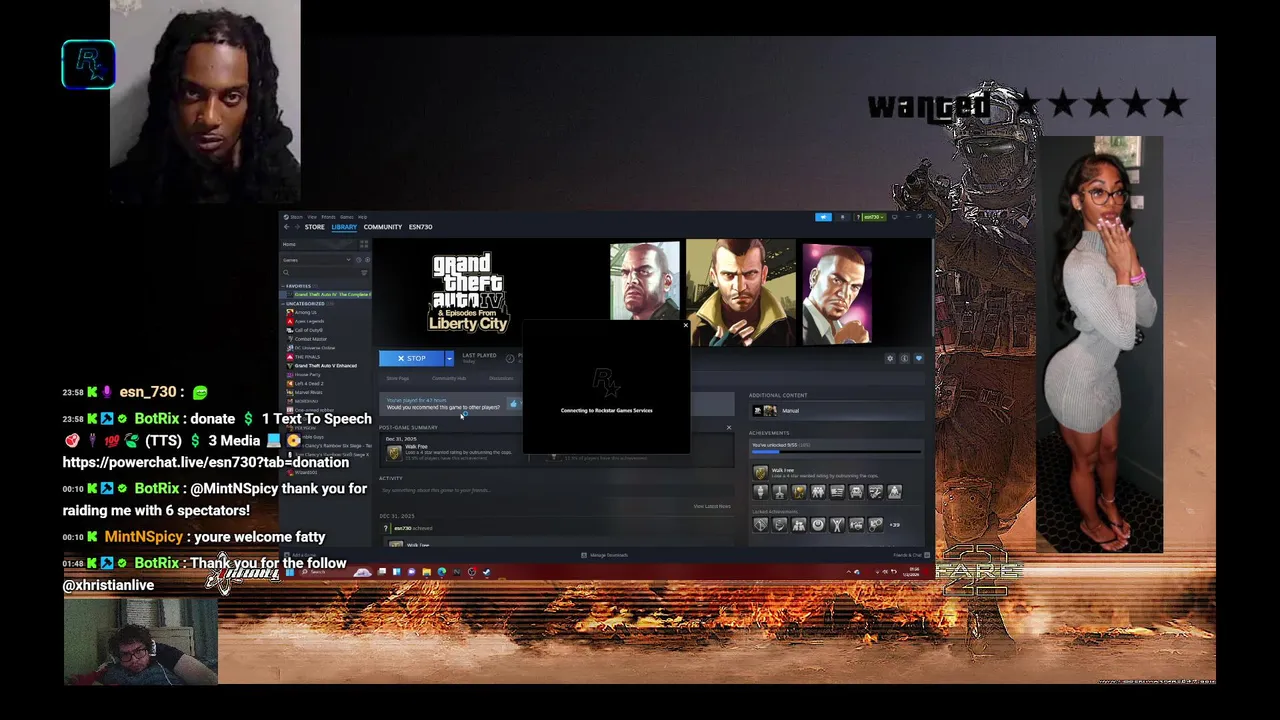Image resolution: width=1280 pixels, height=720 pixels.
Task: Open the View menu in Steam
Action: click(312, 217)
